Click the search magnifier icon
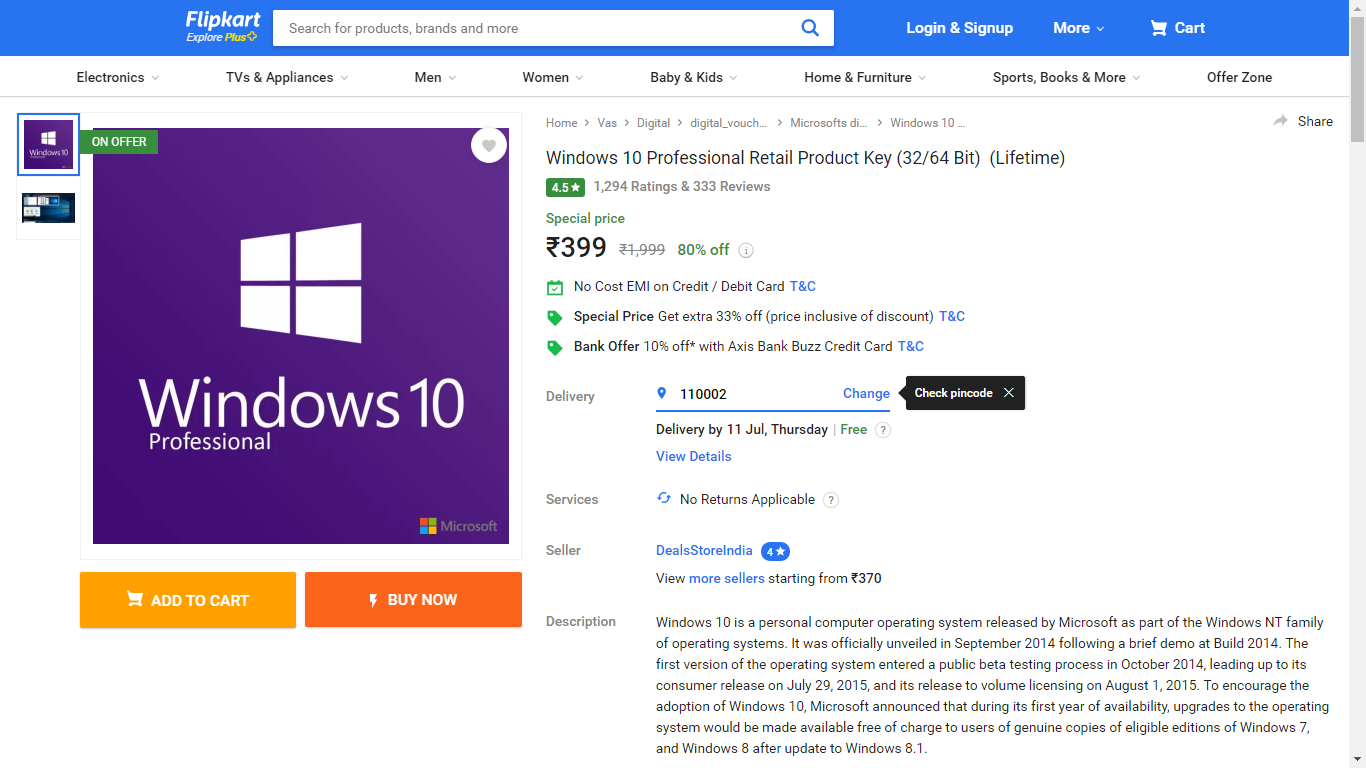Viewport: 1366px width, 768px height. click(810, 28)
